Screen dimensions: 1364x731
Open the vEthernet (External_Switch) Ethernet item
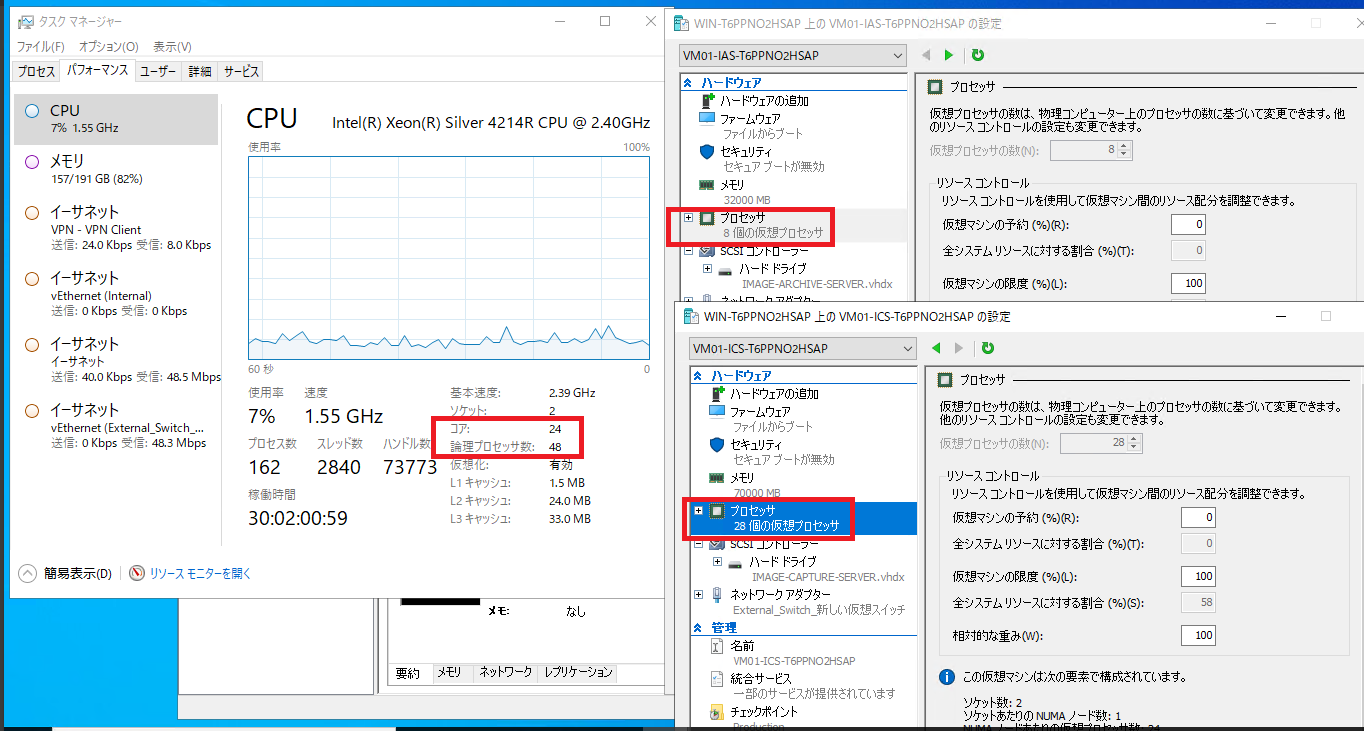pyautogui.click(x=117, y=426)
